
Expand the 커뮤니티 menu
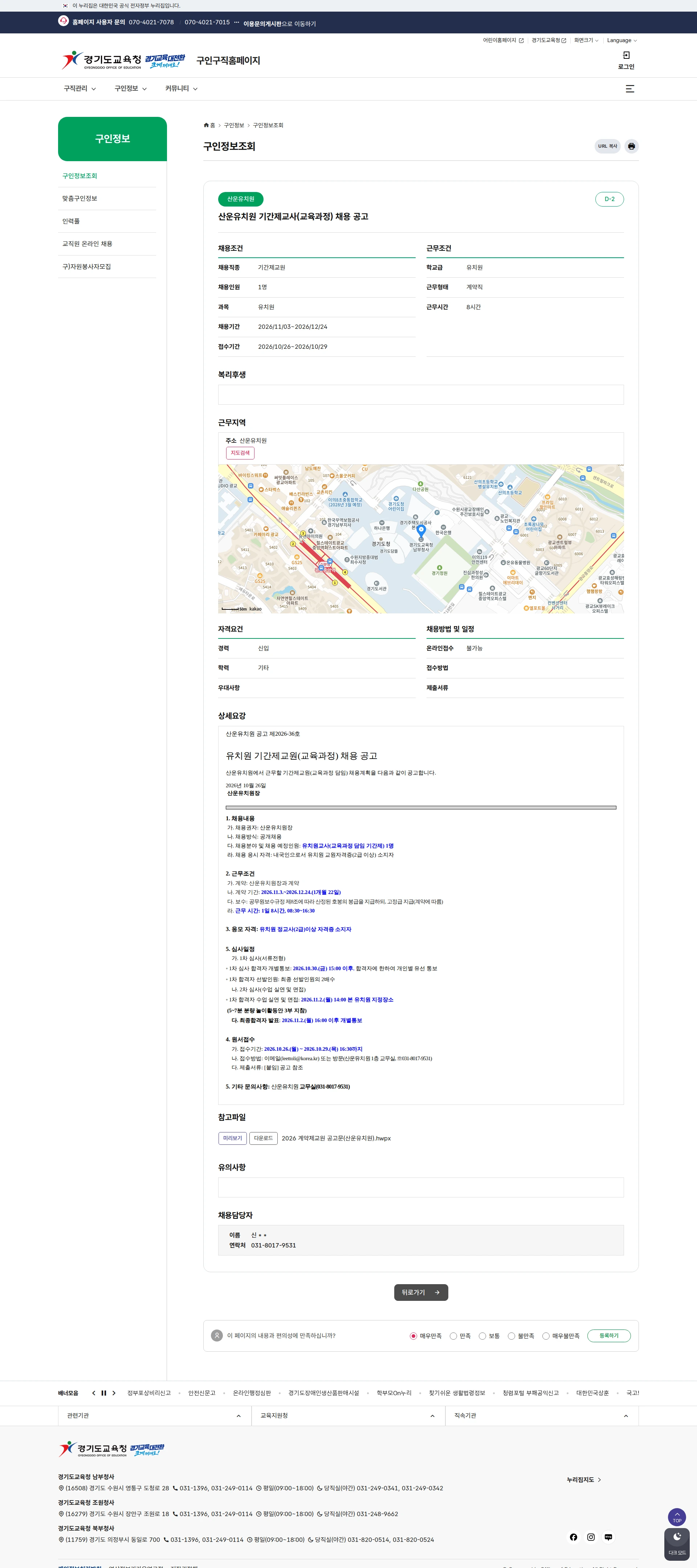(x=182, y=89)
